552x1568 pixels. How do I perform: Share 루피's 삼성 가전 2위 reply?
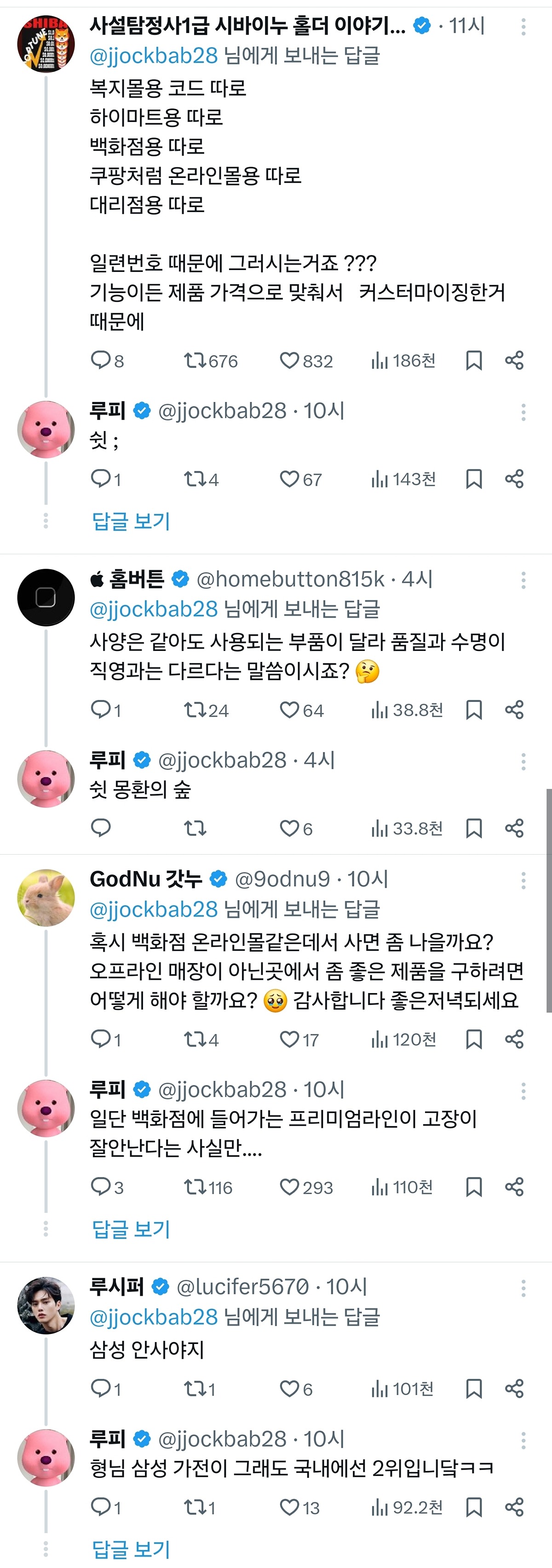coord(514,1507)
